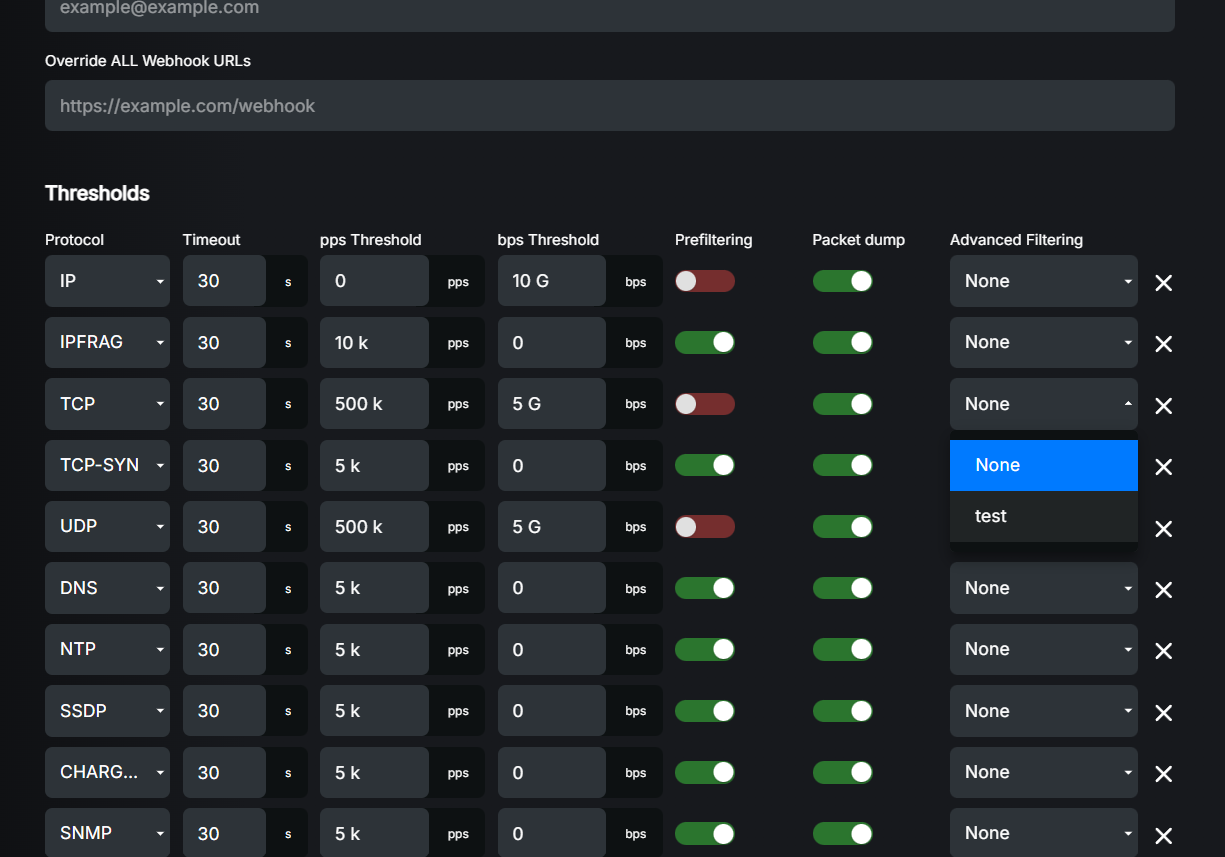This screenshot has width=1225, height=857.
Task: Remove the DNS protocol row
Action: click(1163, 590)
